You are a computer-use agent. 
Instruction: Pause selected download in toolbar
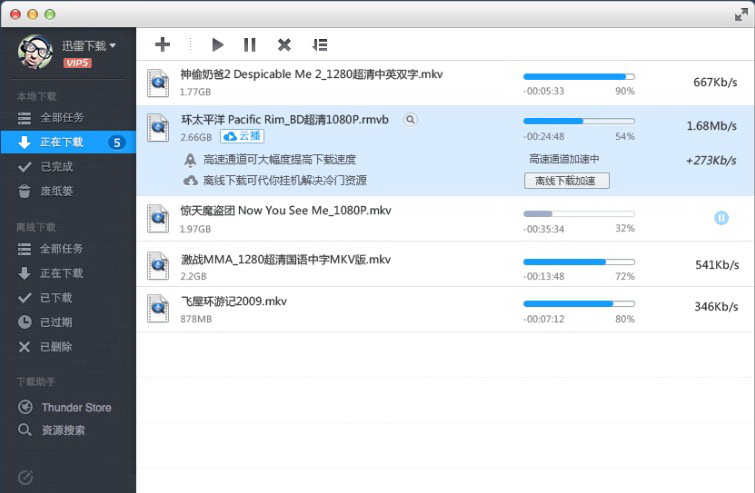point(249,45)
